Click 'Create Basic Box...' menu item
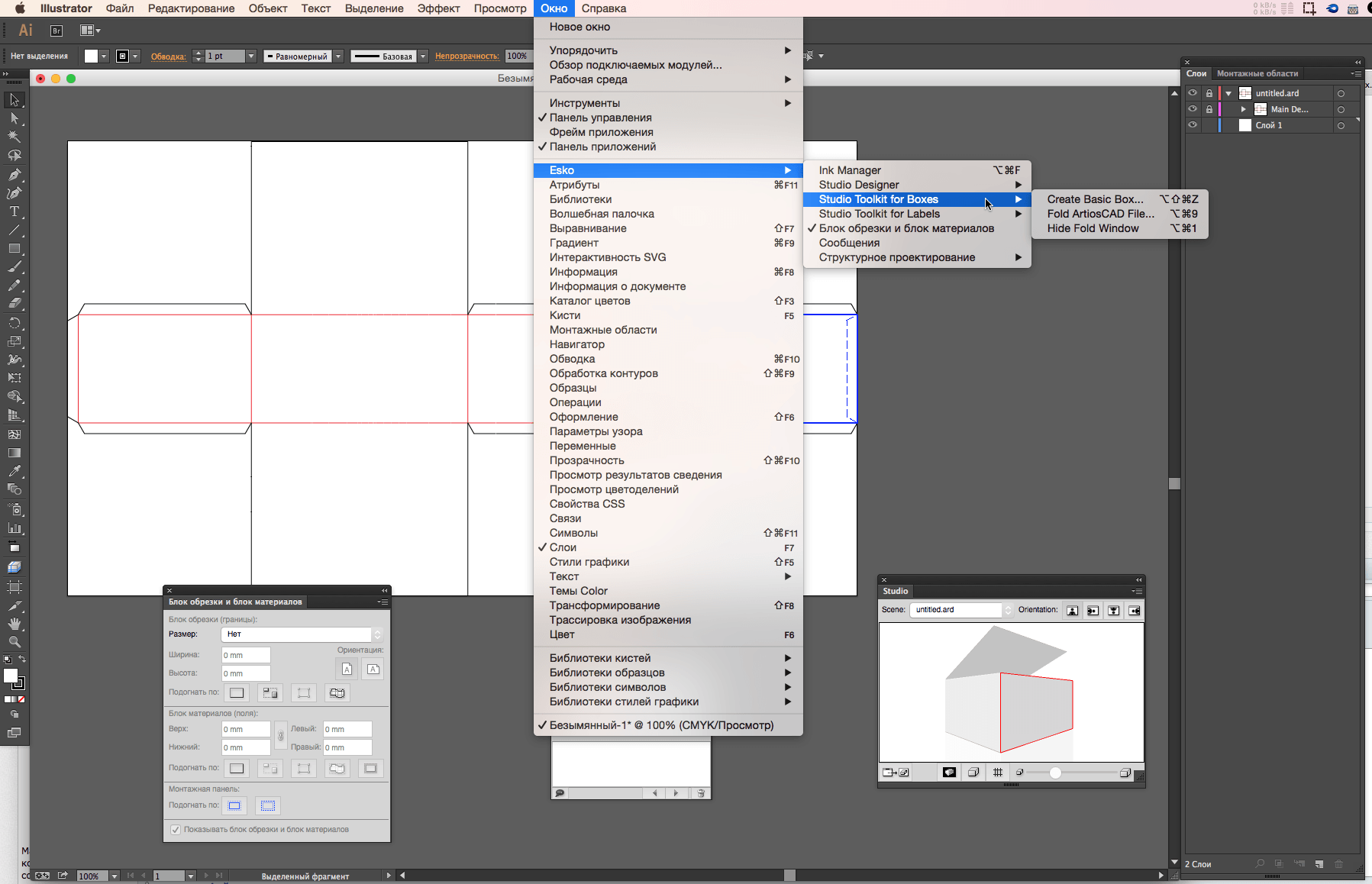This screenshot has height=884, width=1372. (1119, 199)
